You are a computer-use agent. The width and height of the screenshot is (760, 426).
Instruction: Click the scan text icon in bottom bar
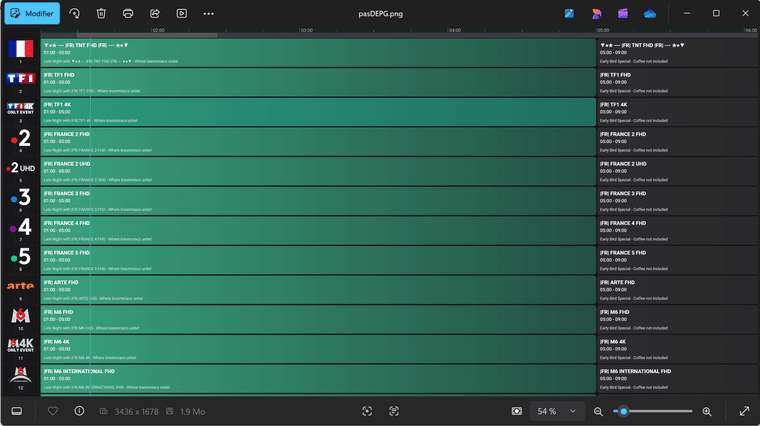coord(394,411)
